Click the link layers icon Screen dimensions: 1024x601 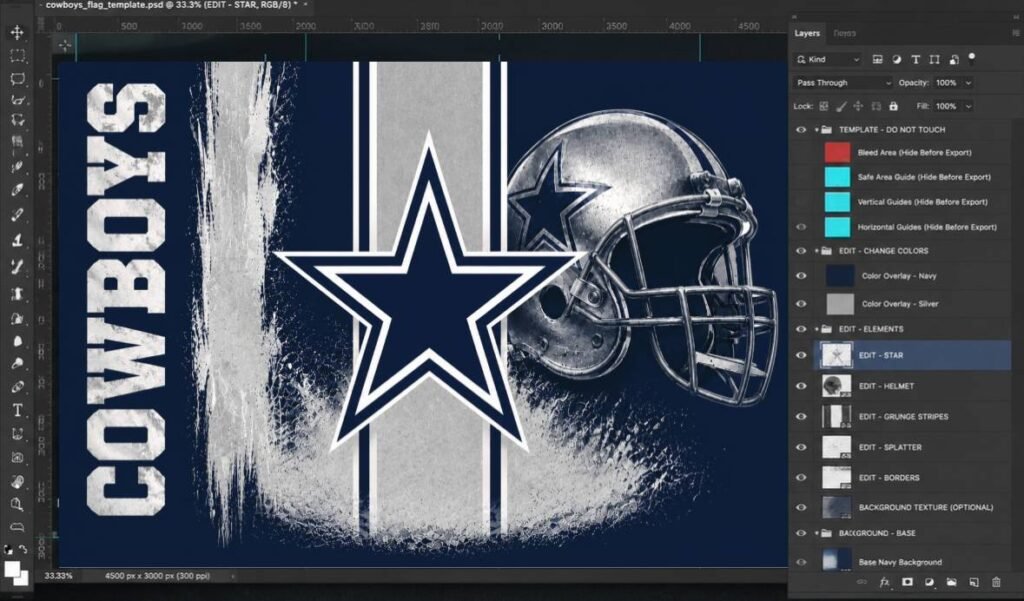[x=862, y=581]
